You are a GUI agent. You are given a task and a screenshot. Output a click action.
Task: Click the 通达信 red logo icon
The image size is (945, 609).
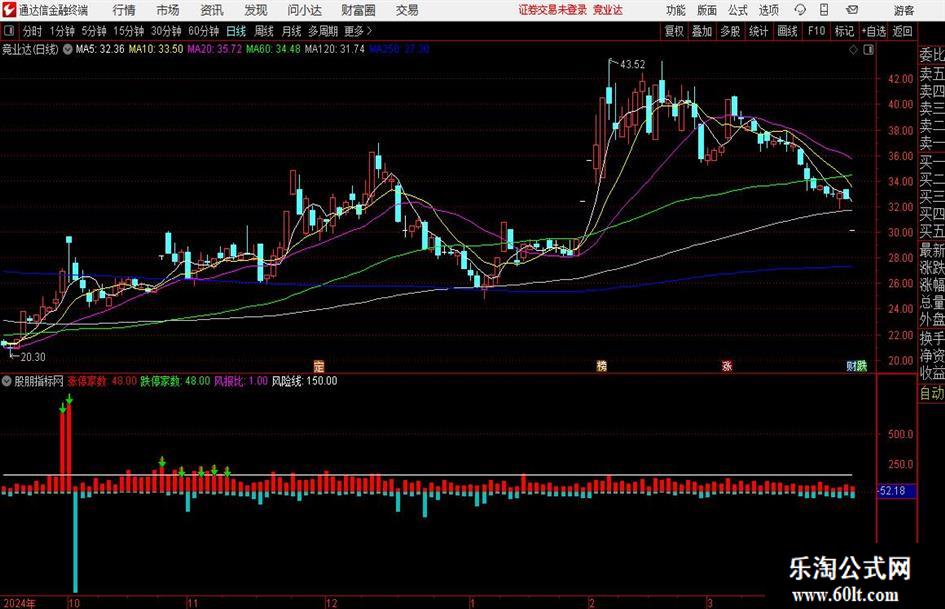click(8, 10)
